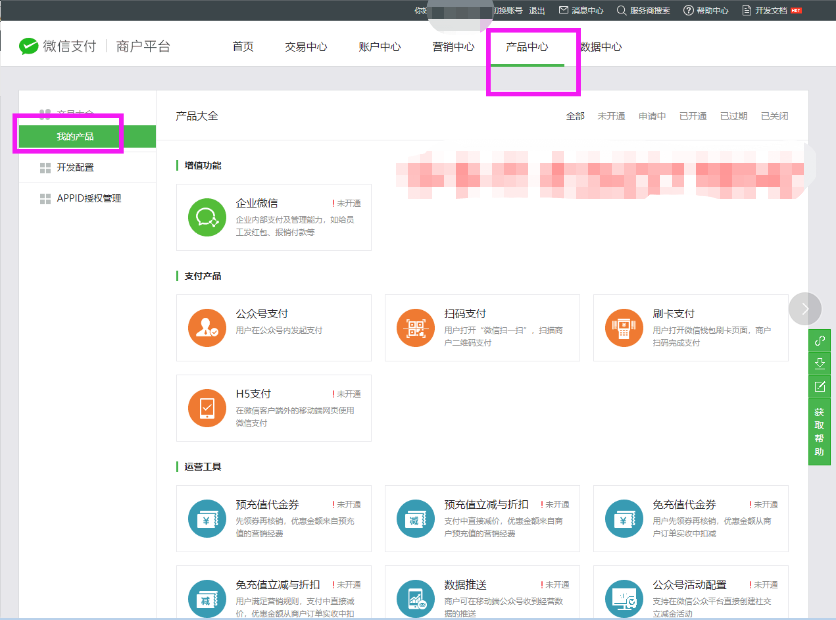Click the orange 刷卡支付 icon
The width and height of the screenshot is (836, 620).
[x=624, y=328]
